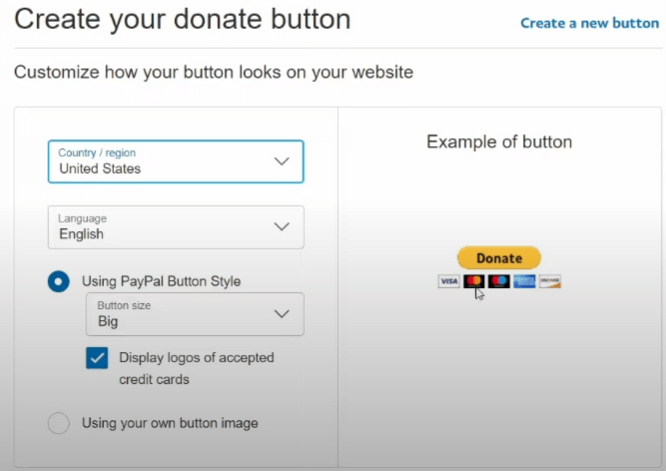
Task: Click the Button size chevron arrow
Action: [282, 314]
